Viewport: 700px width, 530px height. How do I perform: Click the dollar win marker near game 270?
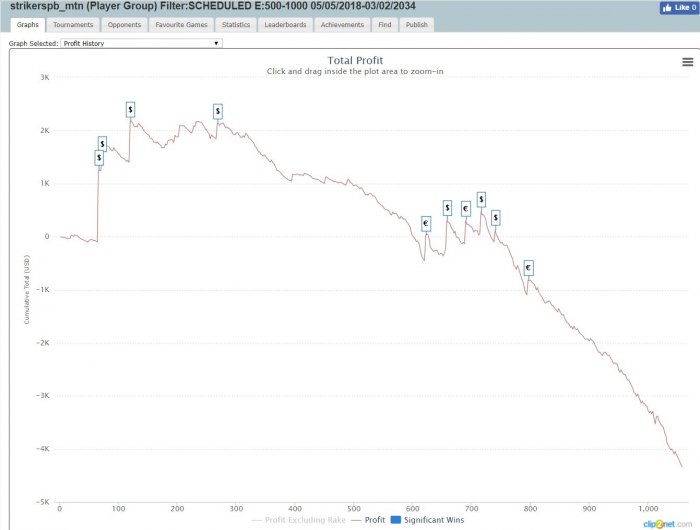tap(218, 111)
